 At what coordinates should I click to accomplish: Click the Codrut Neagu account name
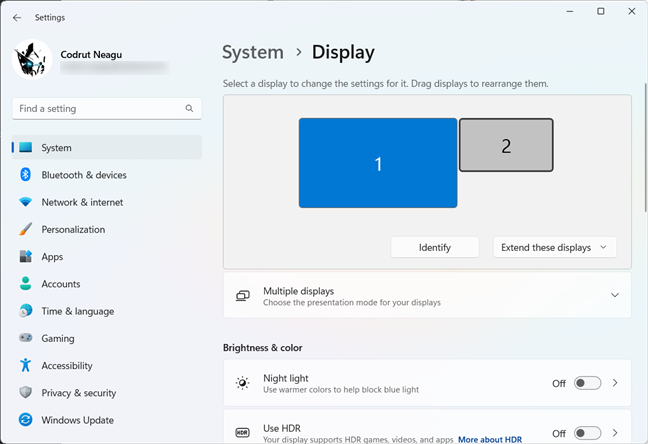click(91, 55)
